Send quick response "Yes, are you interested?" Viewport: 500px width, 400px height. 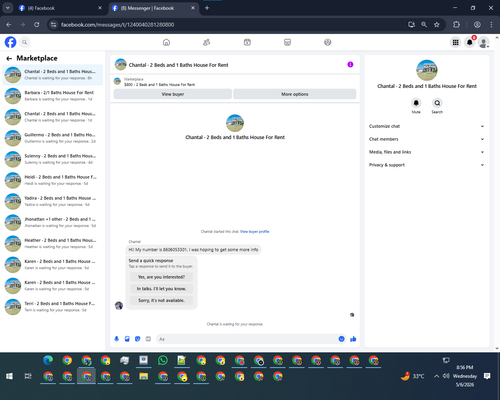pos(161,277)
